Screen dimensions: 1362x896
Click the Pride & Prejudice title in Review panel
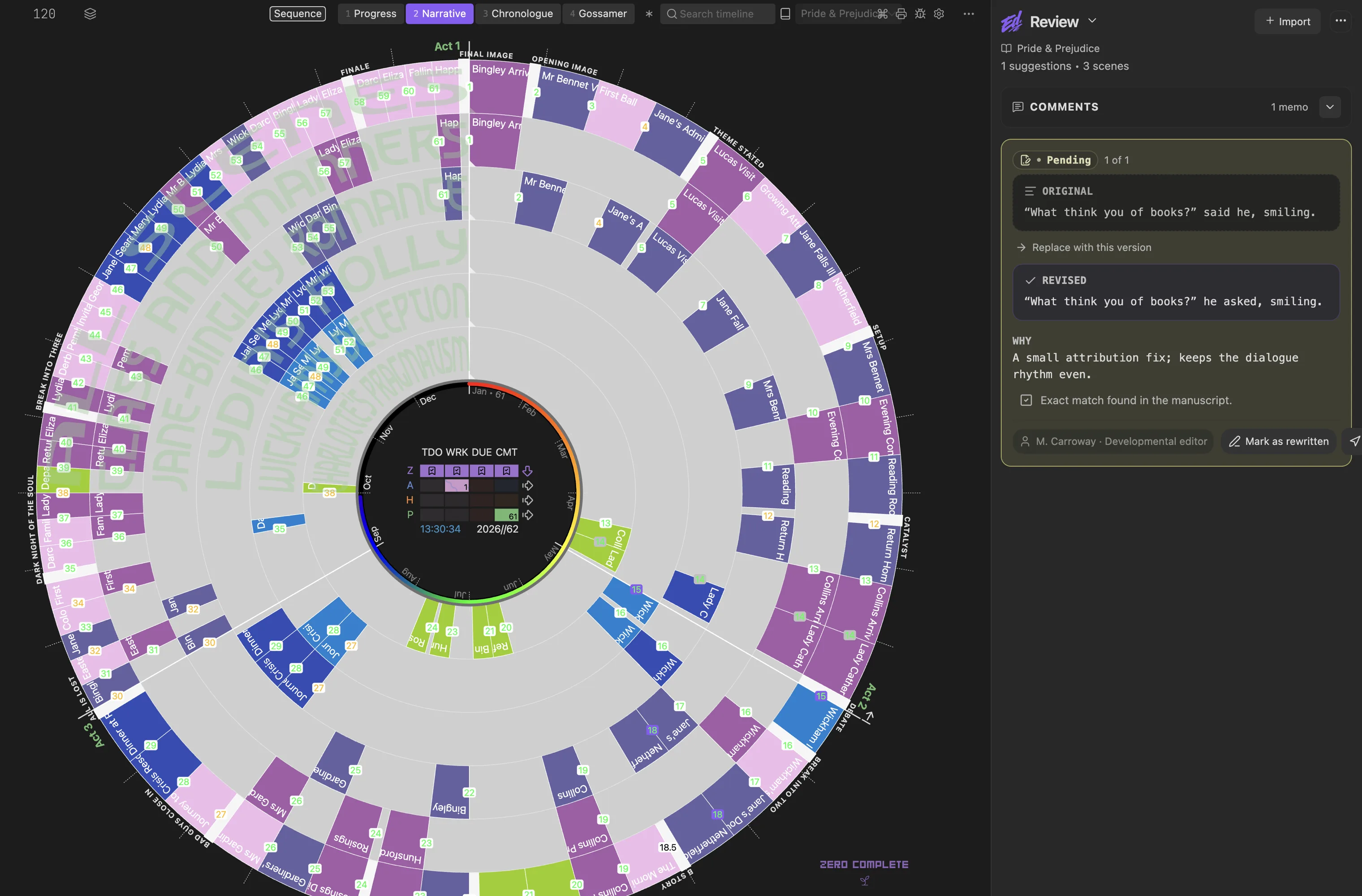click(x=1057, y=49)
